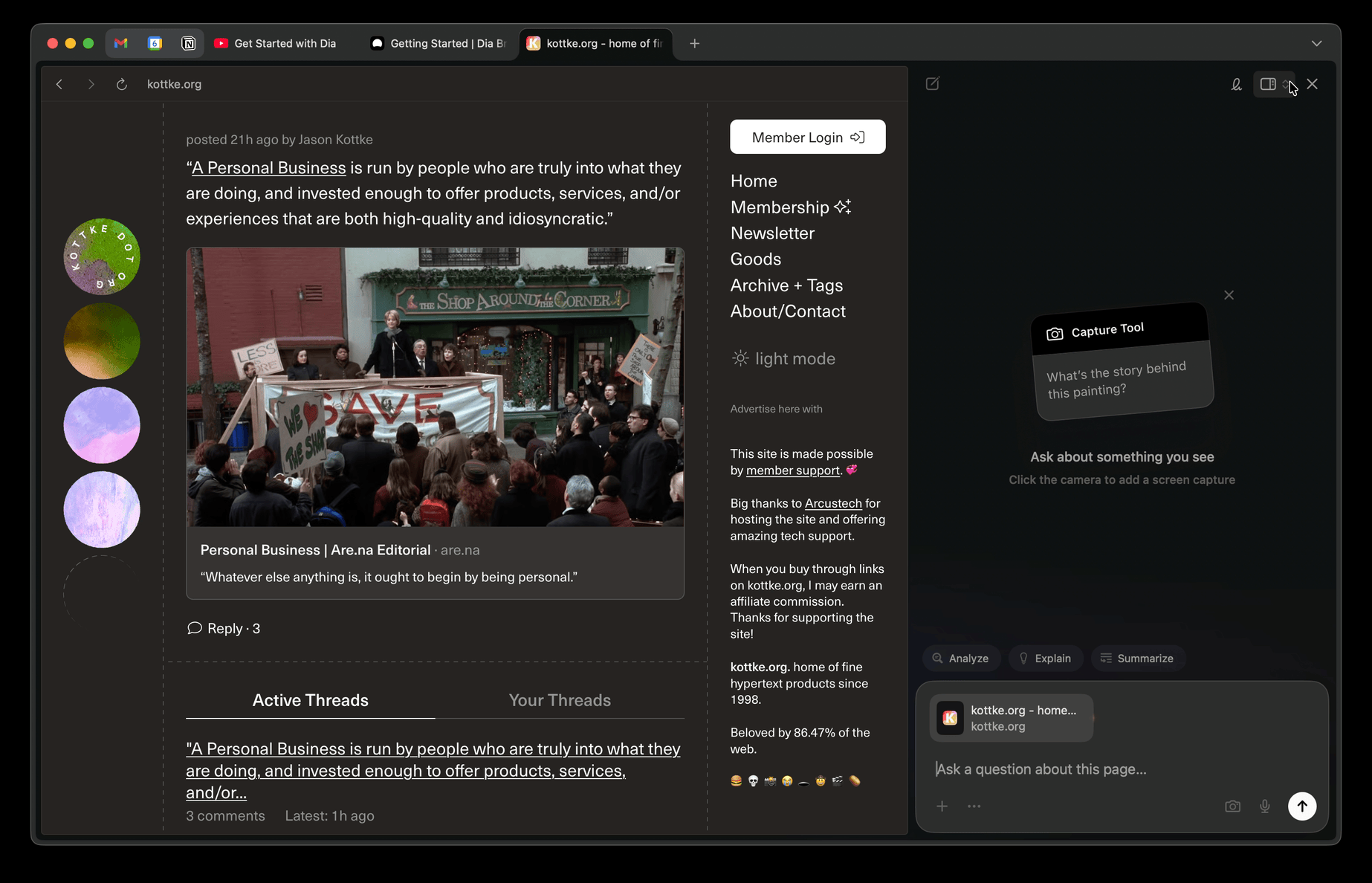Visit the Arcustech link
Viewport: 1372px width, 883px height.
click(833, 503)
